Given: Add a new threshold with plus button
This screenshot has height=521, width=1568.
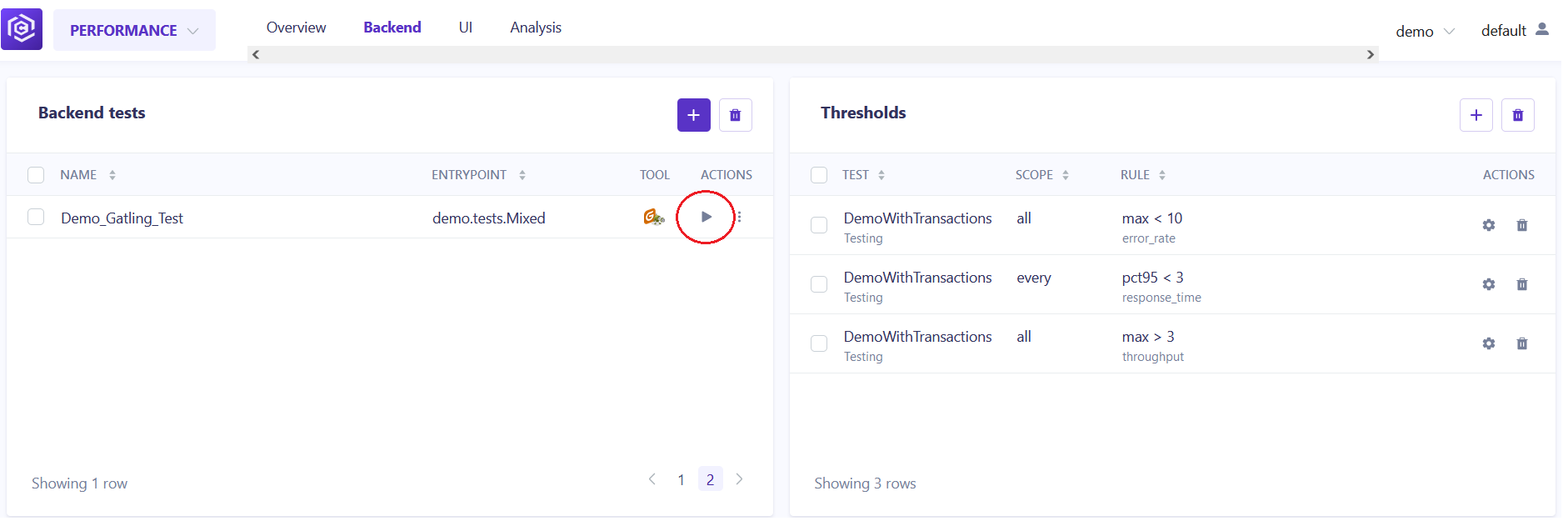Looking at the screenshot, I should [x=1476, y=115].
